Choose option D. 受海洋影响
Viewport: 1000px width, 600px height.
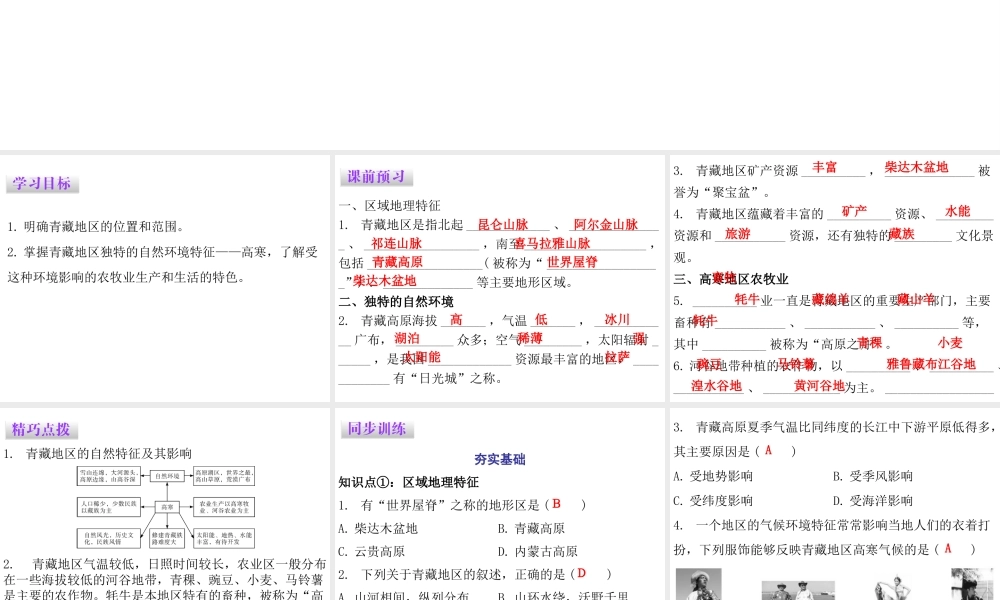click(x=872, y=501)
